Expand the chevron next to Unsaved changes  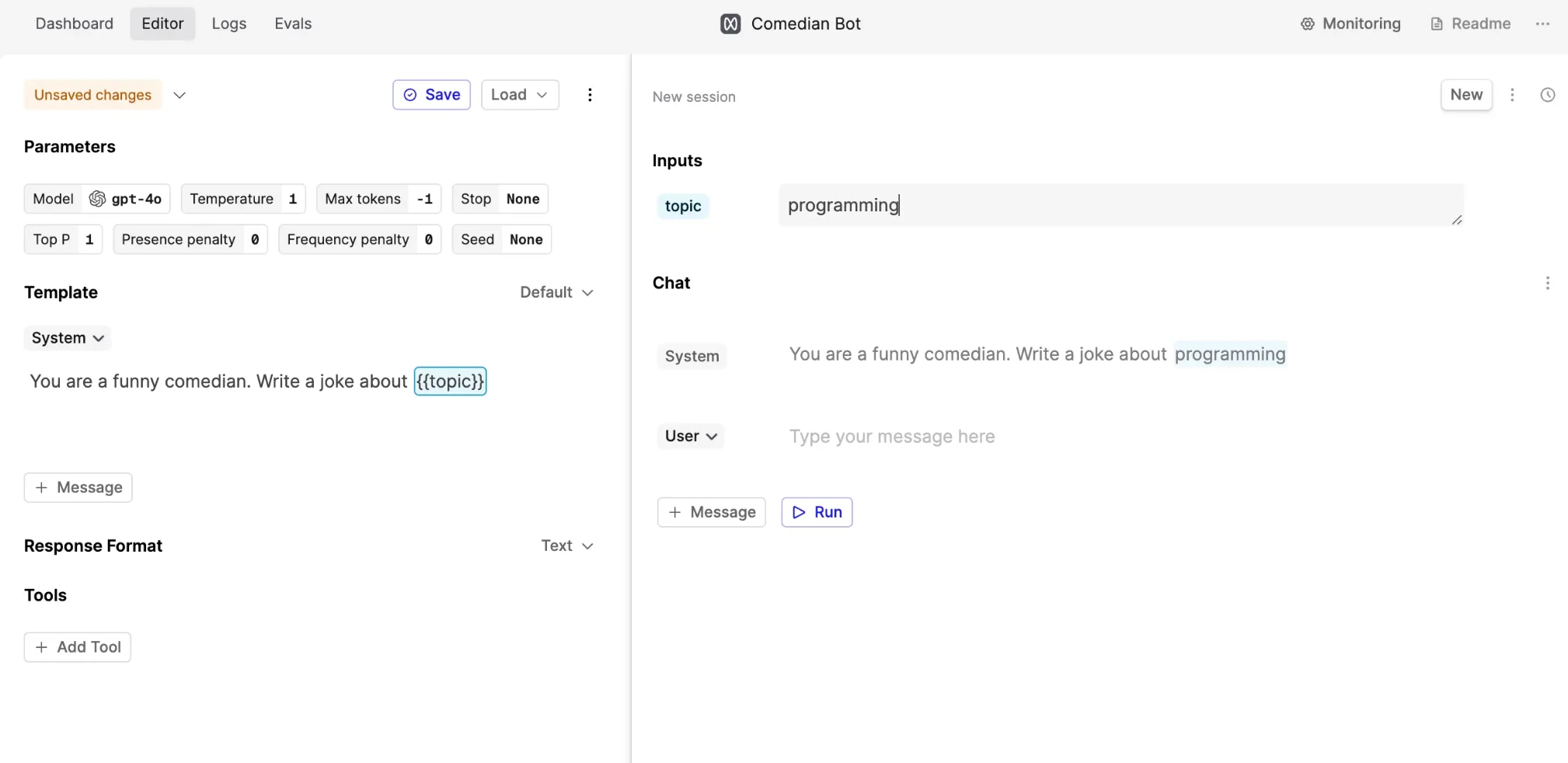click(x=179, y=95)
